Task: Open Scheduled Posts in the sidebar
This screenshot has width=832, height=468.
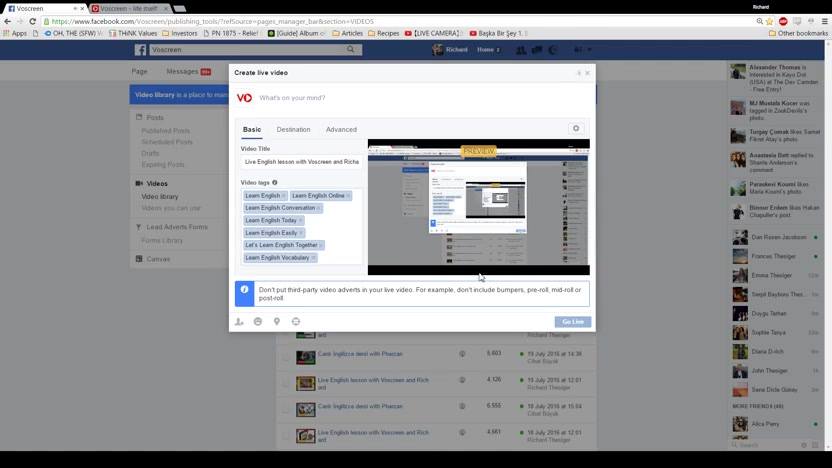Action: pos(167,142)
